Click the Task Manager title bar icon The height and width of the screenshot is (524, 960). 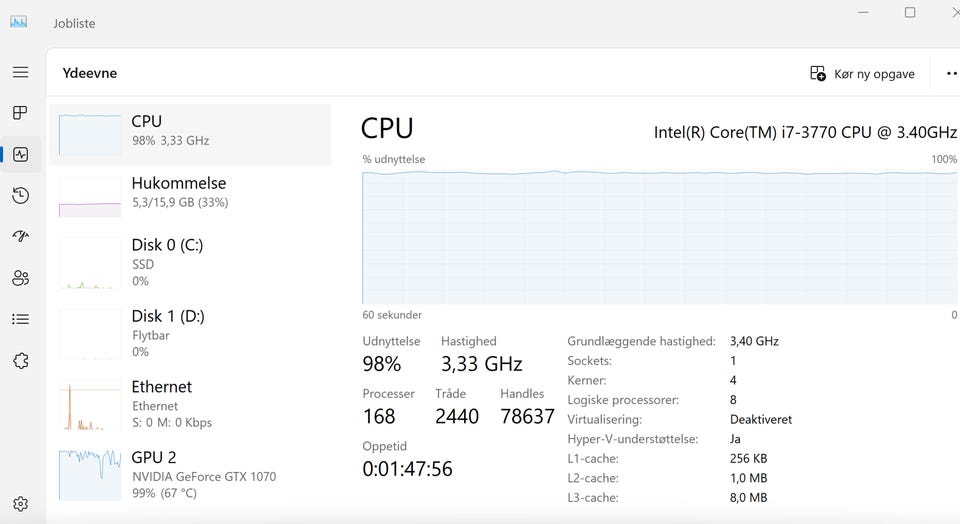click(18, 22)
